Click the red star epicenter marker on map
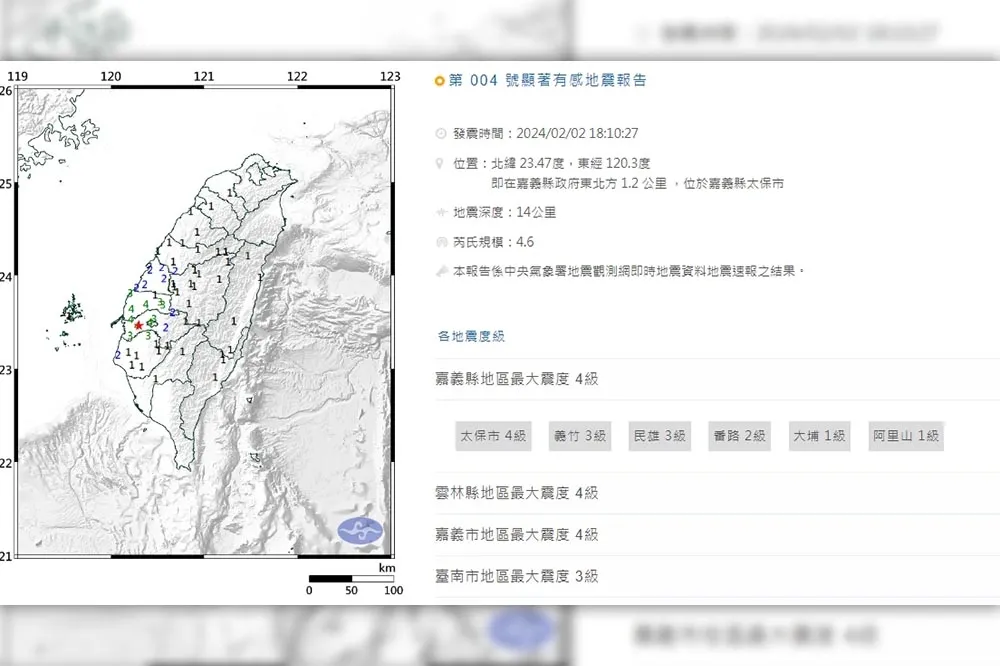The height and width of the screenshot is (666, 1000). (138, 325)
